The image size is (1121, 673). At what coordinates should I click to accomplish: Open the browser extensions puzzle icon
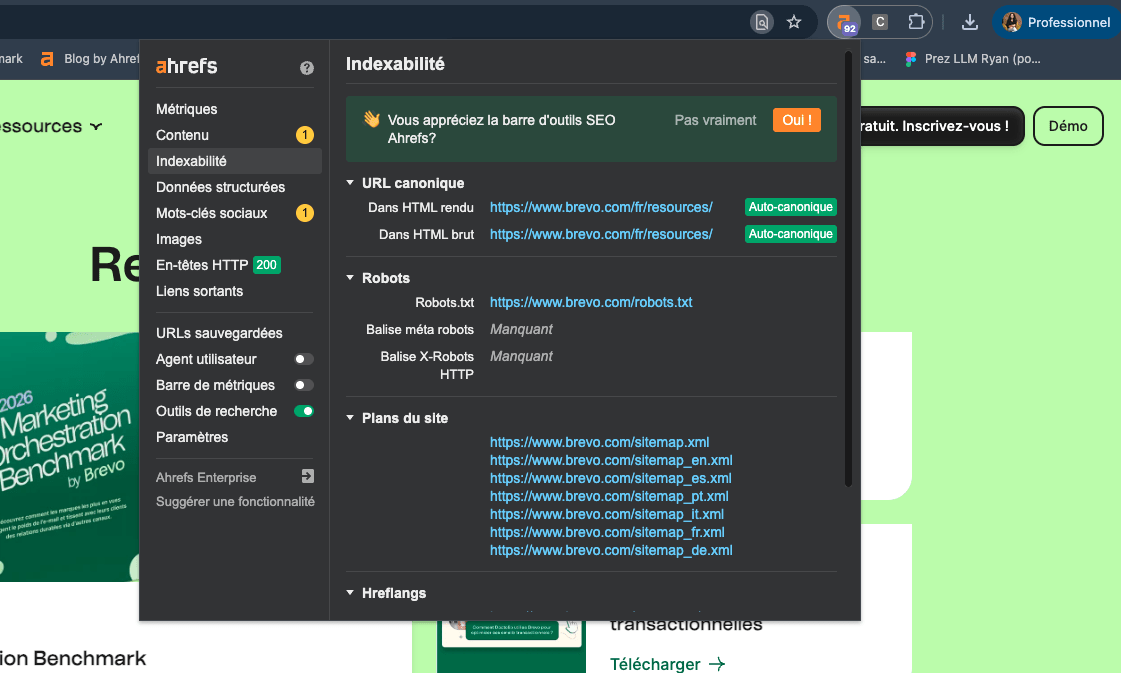916,21
